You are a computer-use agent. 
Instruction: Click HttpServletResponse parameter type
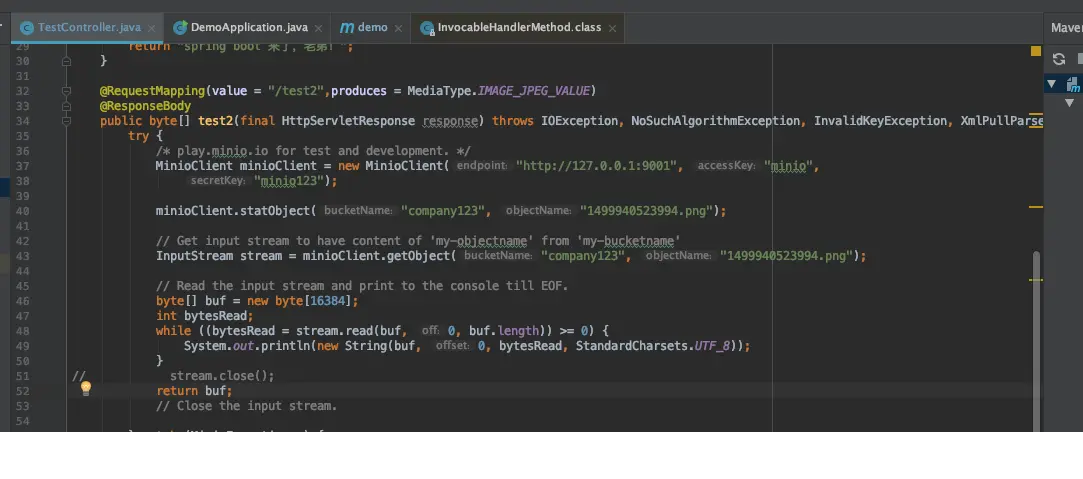pos(348,121)
